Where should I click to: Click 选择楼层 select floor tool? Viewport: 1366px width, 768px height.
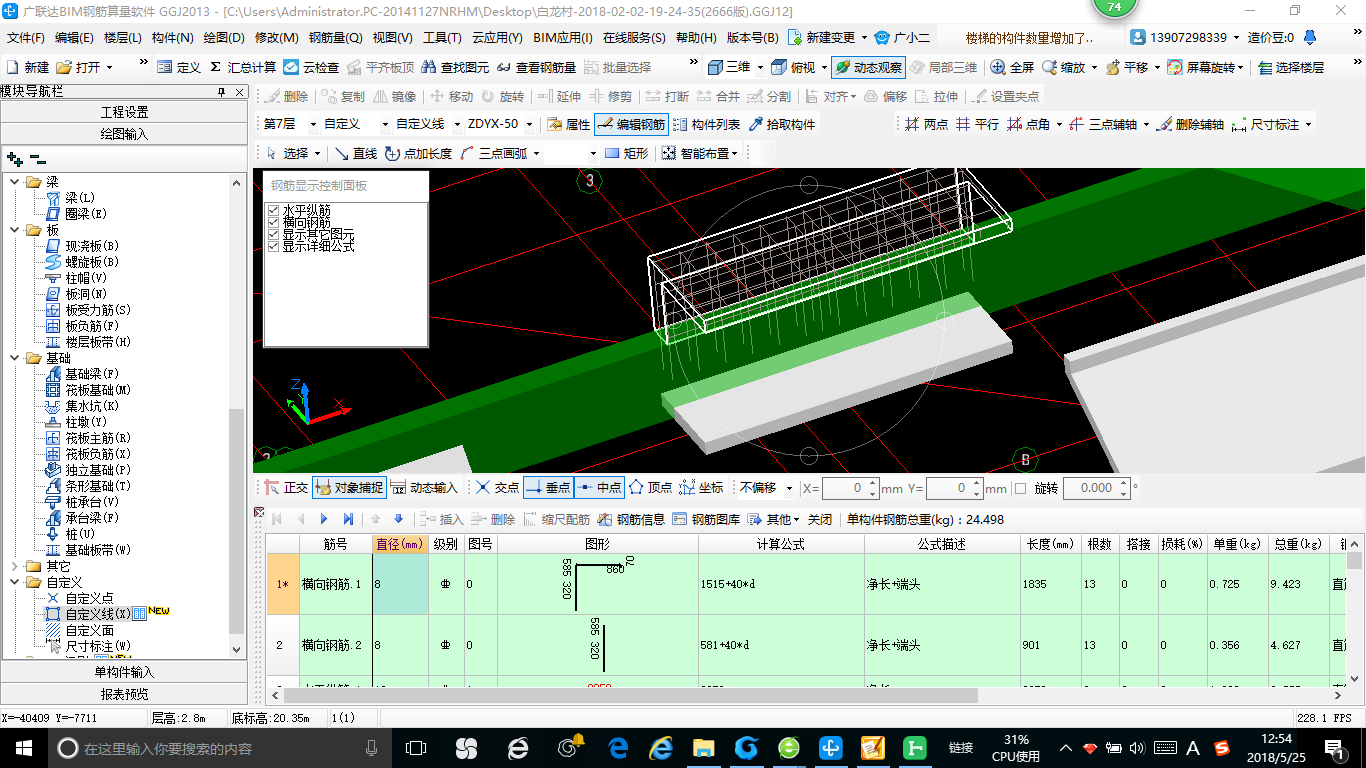(x=1291, y=67)
